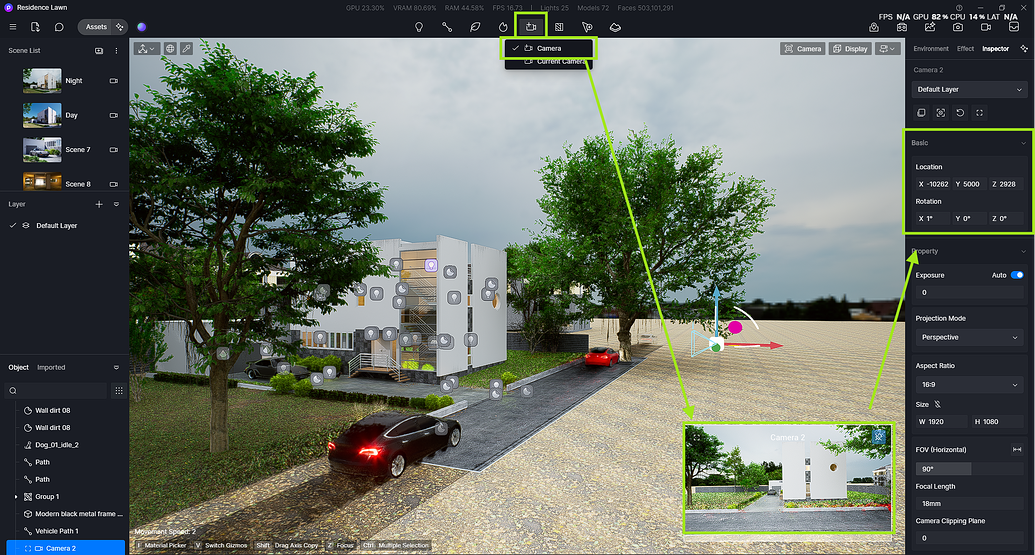Open the Aspect Ratio 16:9 dropdown
Viewport: 1035px width, 555px height.
coord(969,385)
